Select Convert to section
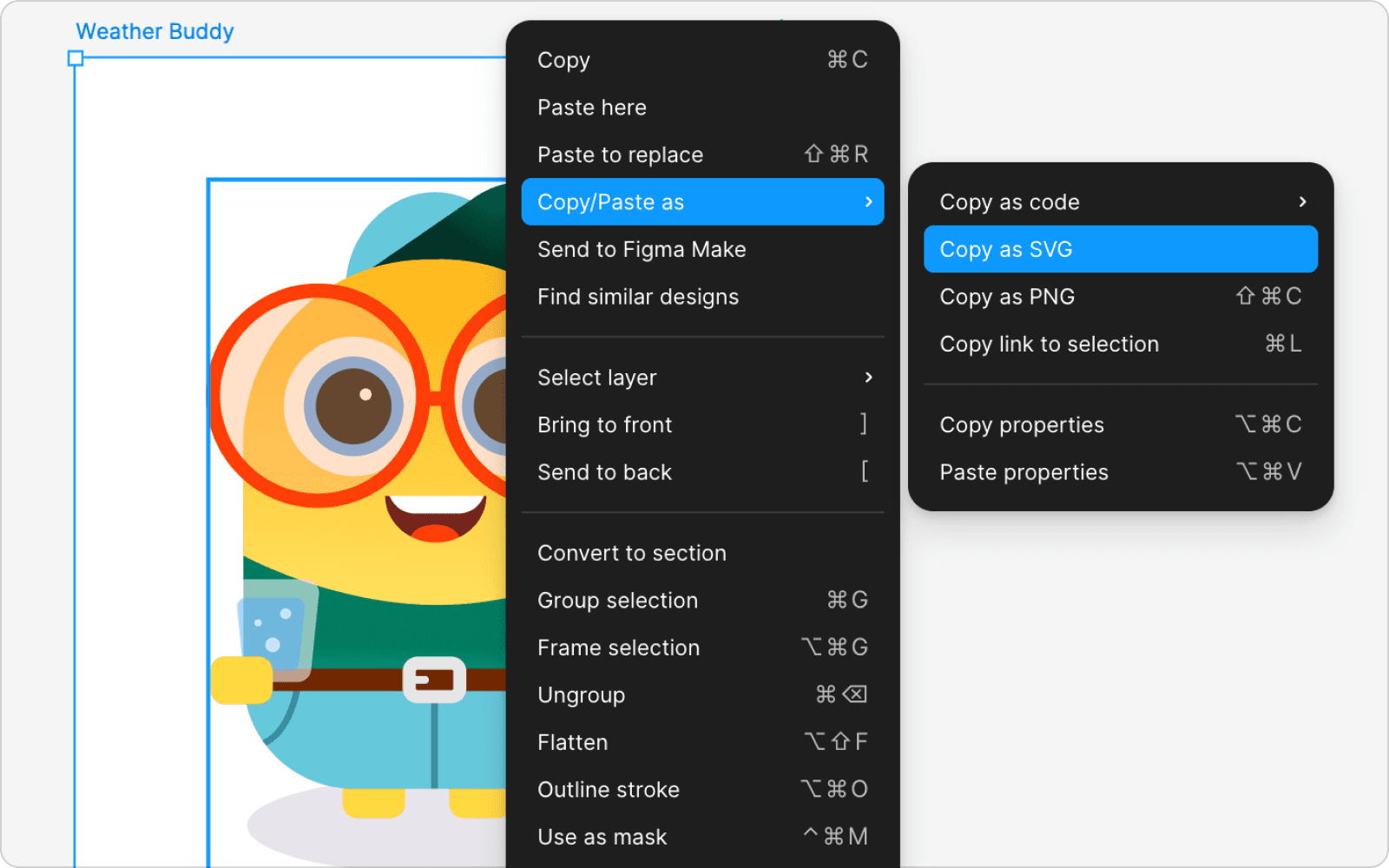This screenshot has height=868, width=1389. (x=702, y=553)
